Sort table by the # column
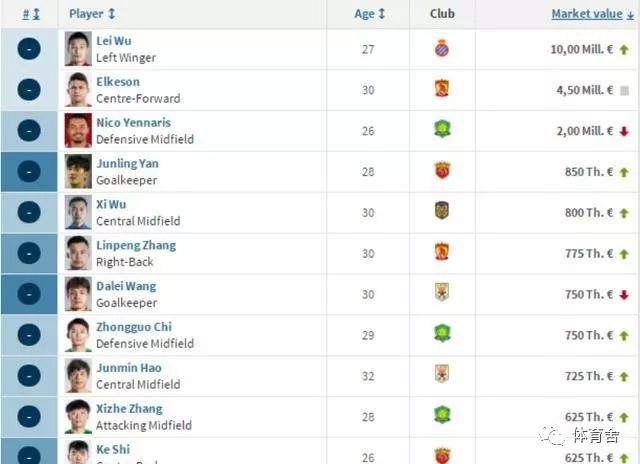Image resolution: width=640 pixels, height=464 pixels. point(31,14)
